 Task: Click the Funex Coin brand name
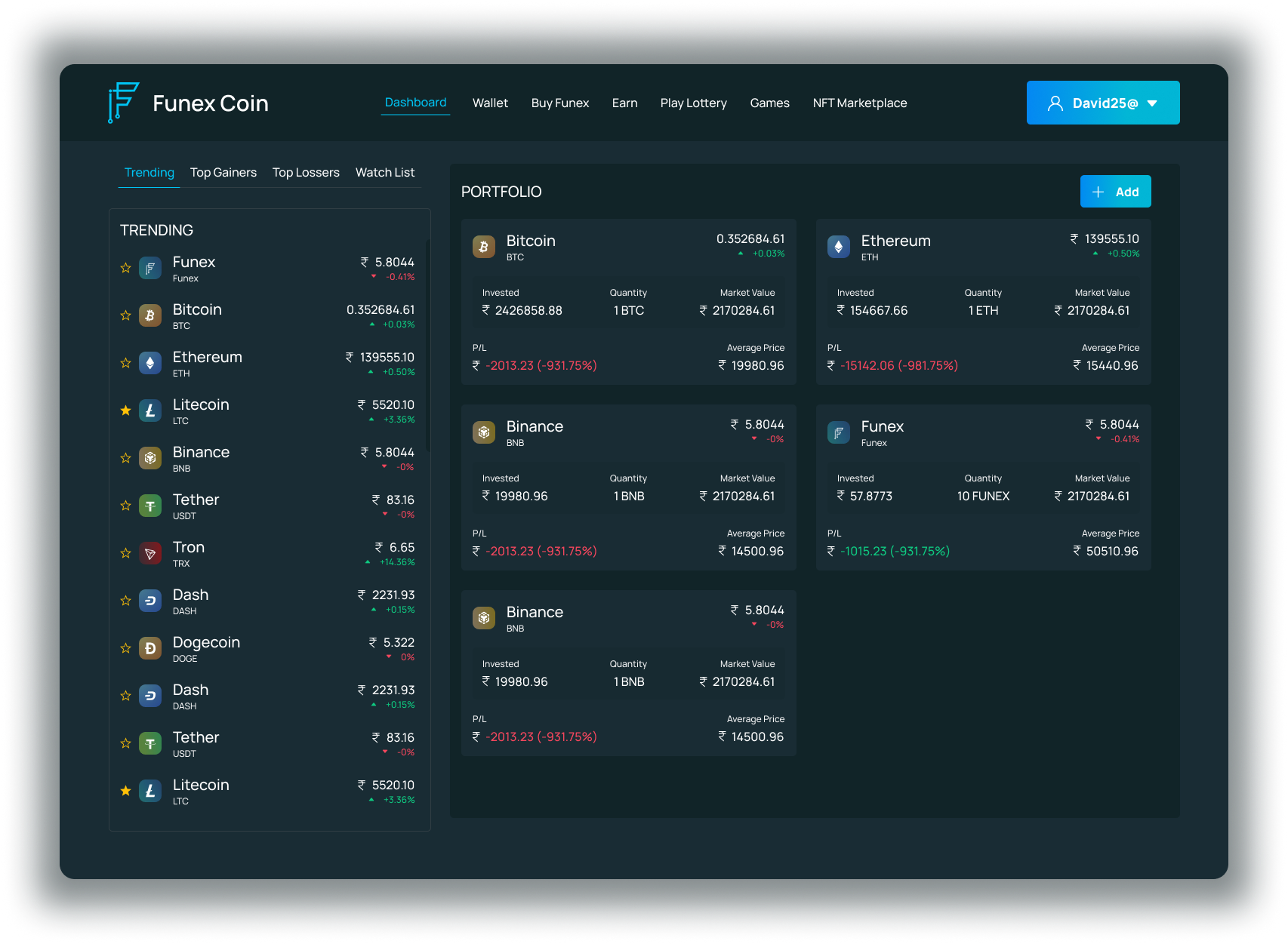coord(211,103)
